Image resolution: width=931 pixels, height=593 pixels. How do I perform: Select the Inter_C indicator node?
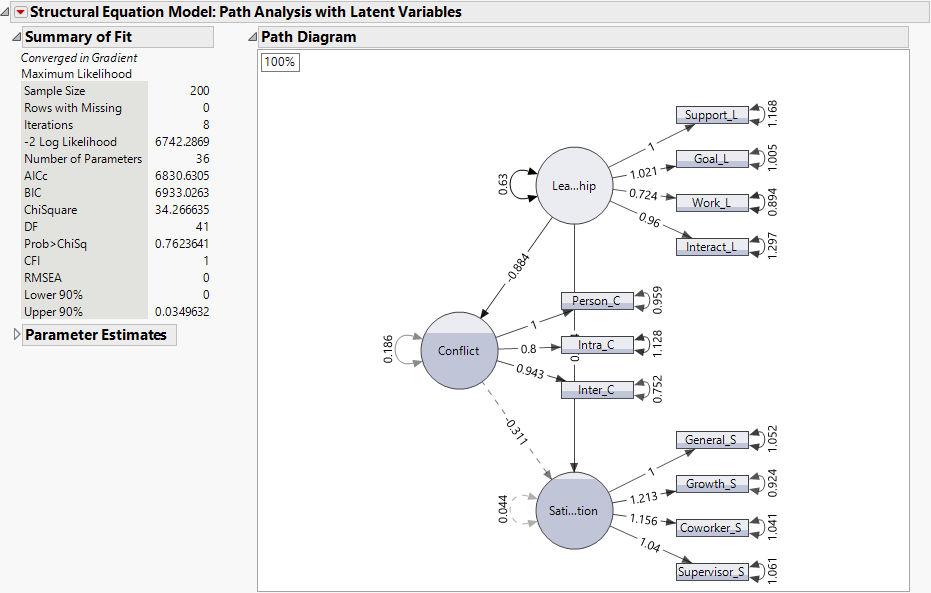pos(597,389)
